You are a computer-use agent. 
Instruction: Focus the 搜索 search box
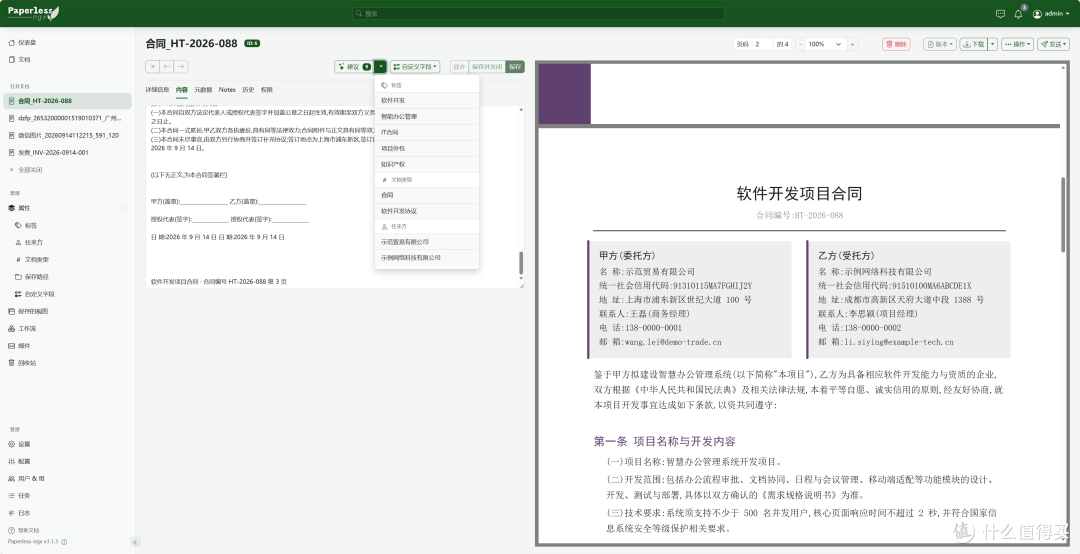[538, 13]
